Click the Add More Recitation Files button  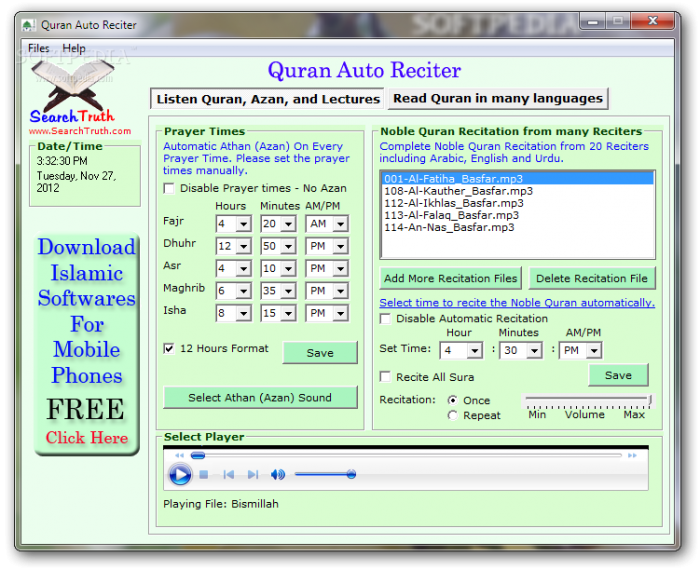451,278
